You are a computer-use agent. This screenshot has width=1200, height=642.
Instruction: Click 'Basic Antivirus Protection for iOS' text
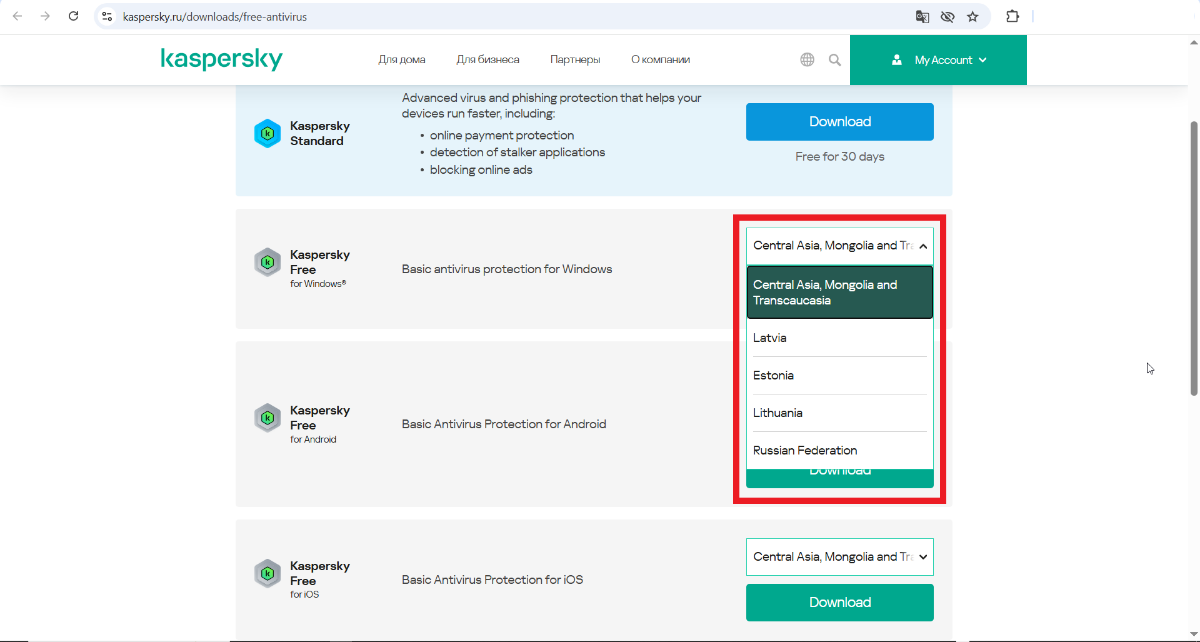(x=492, y=580)
